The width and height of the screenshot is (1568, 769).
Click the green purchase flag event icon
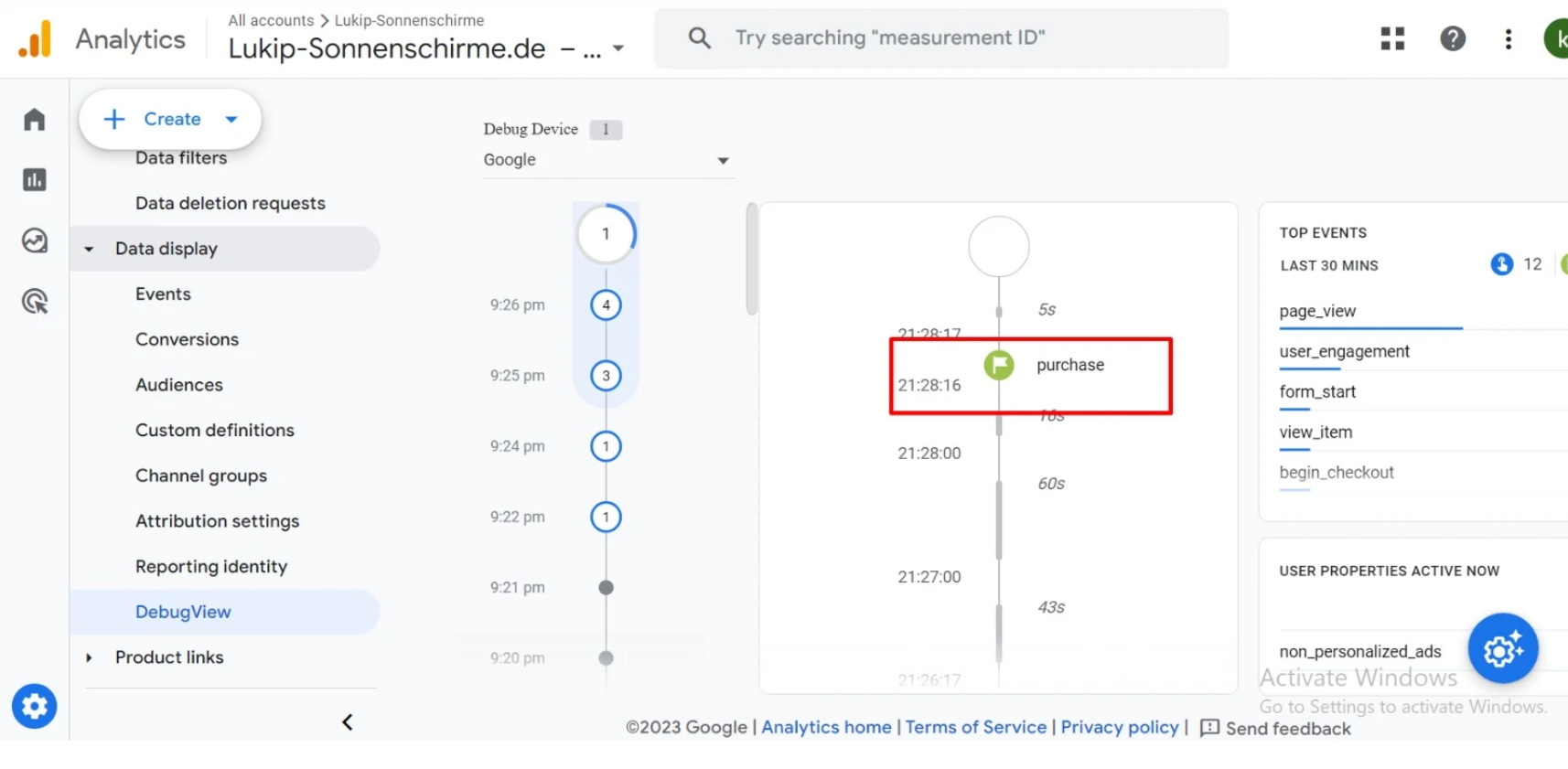998,365
